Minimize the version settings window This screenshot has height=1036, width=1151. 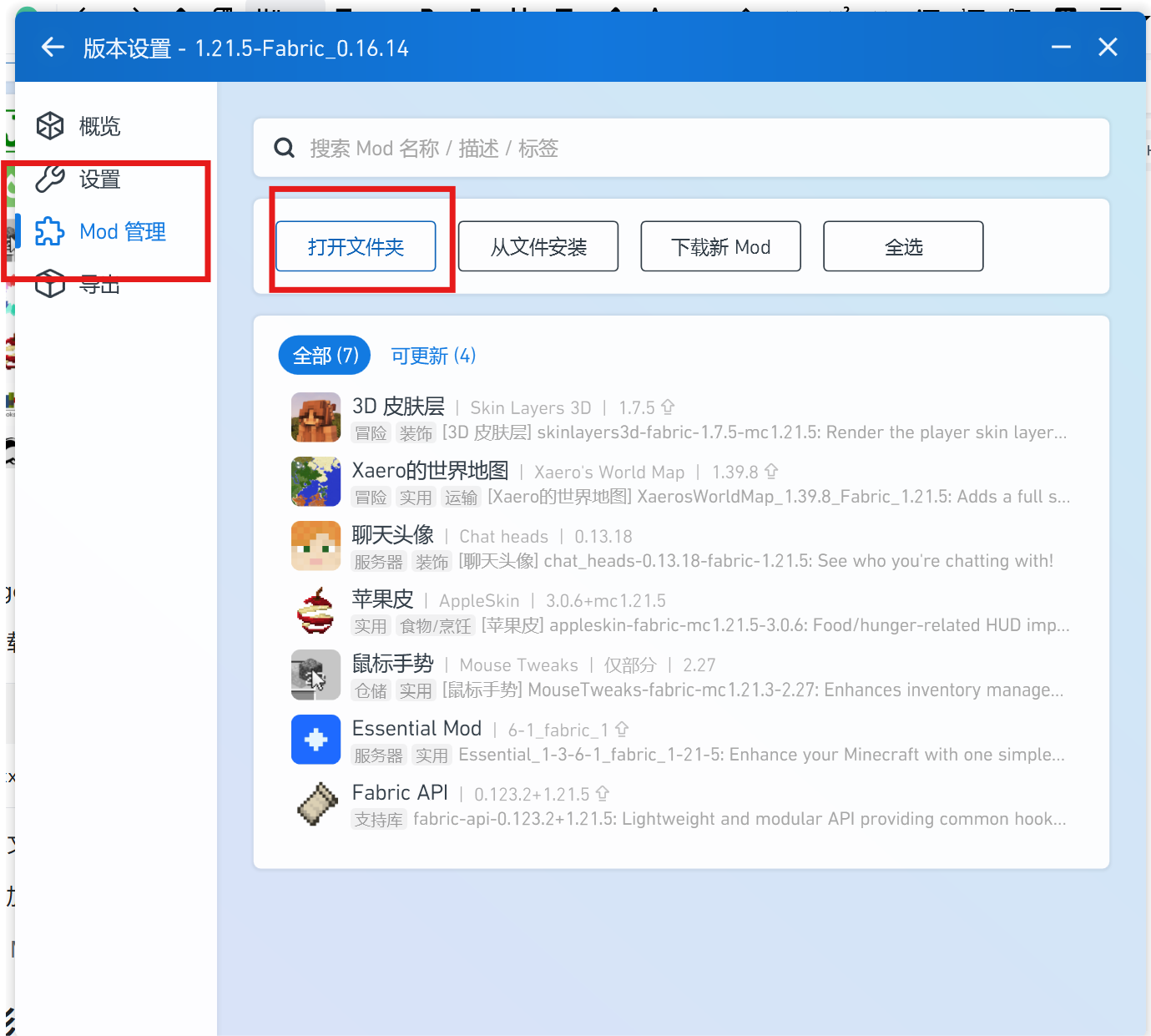click(1061, 48)
